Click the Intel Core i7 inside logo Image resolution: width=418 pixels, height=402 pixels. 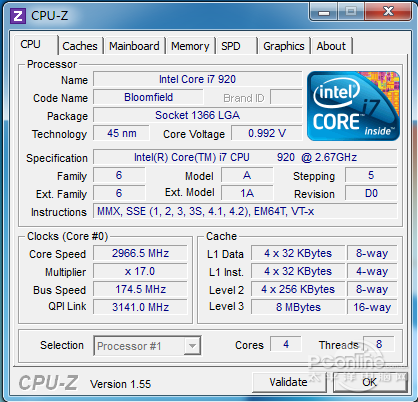pyautogui.click(x=353, y=106)
